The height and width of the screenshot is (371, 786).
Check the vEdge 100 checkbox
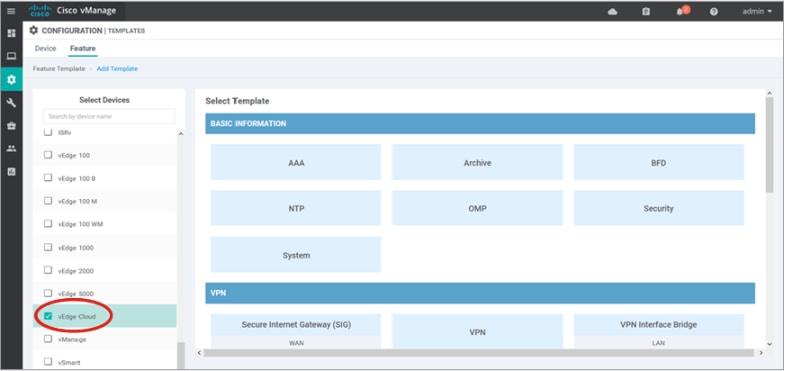[48, 155]
